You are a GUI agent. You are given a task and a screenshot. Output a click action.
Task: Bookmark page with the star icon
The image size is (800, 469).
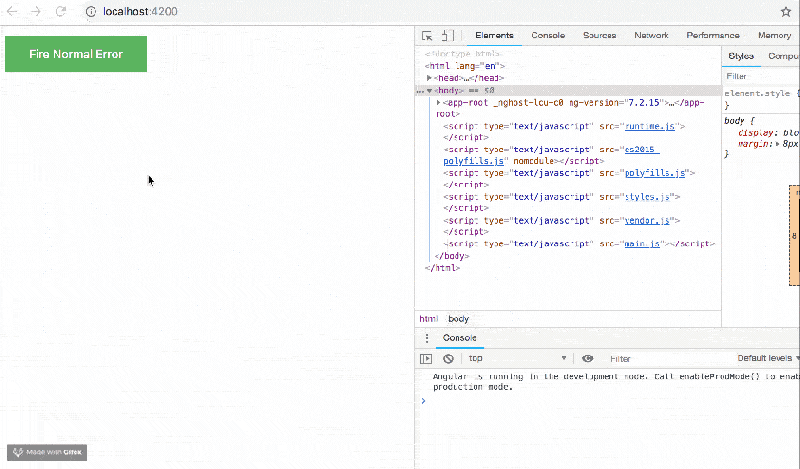tap(786, 12)
